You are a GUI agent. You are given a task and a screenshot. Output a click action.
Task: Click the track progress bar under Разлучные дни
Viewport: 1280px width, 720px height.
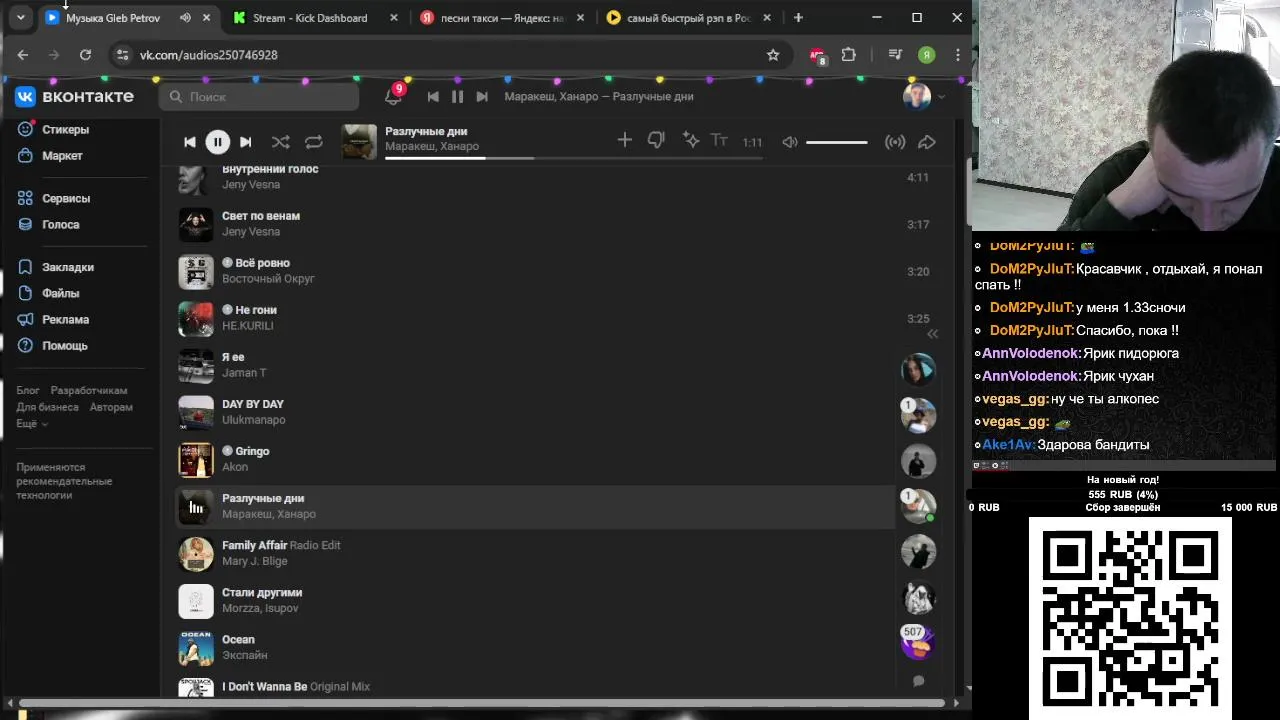(x=574, y=158)
